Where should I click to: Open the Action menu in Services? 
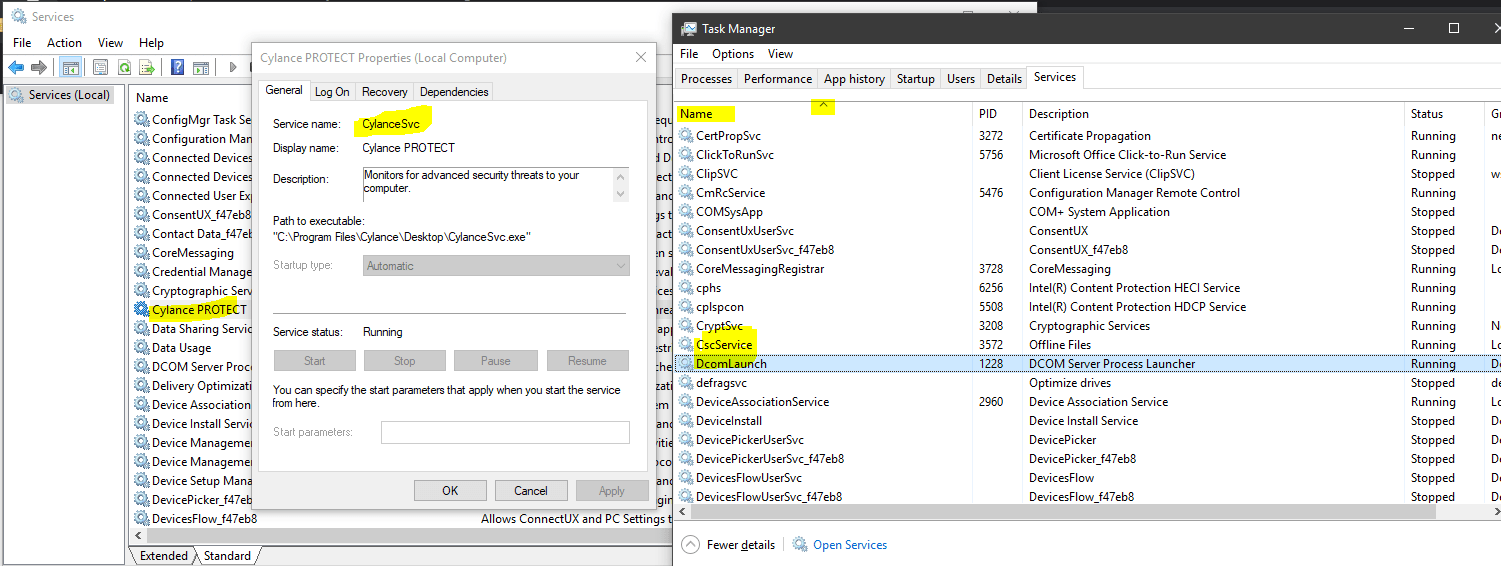point(64,43)
